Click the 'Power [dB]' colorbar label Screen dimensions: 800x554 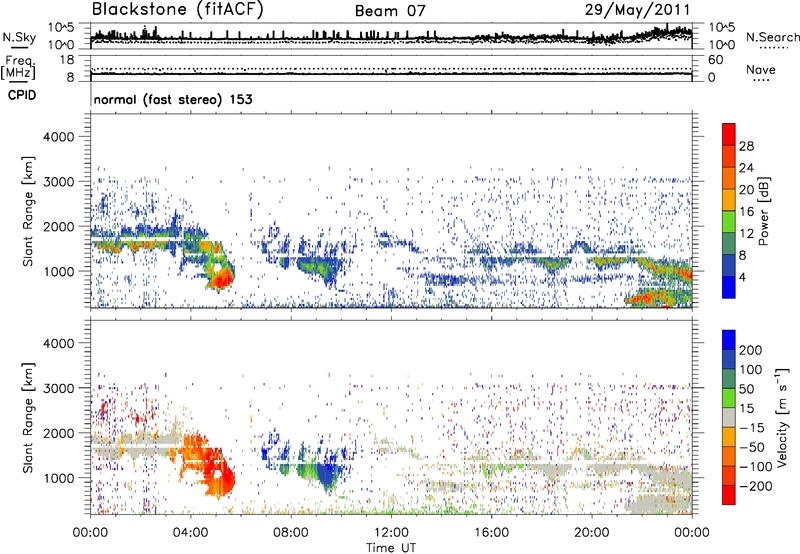click(x=764, y=211)
